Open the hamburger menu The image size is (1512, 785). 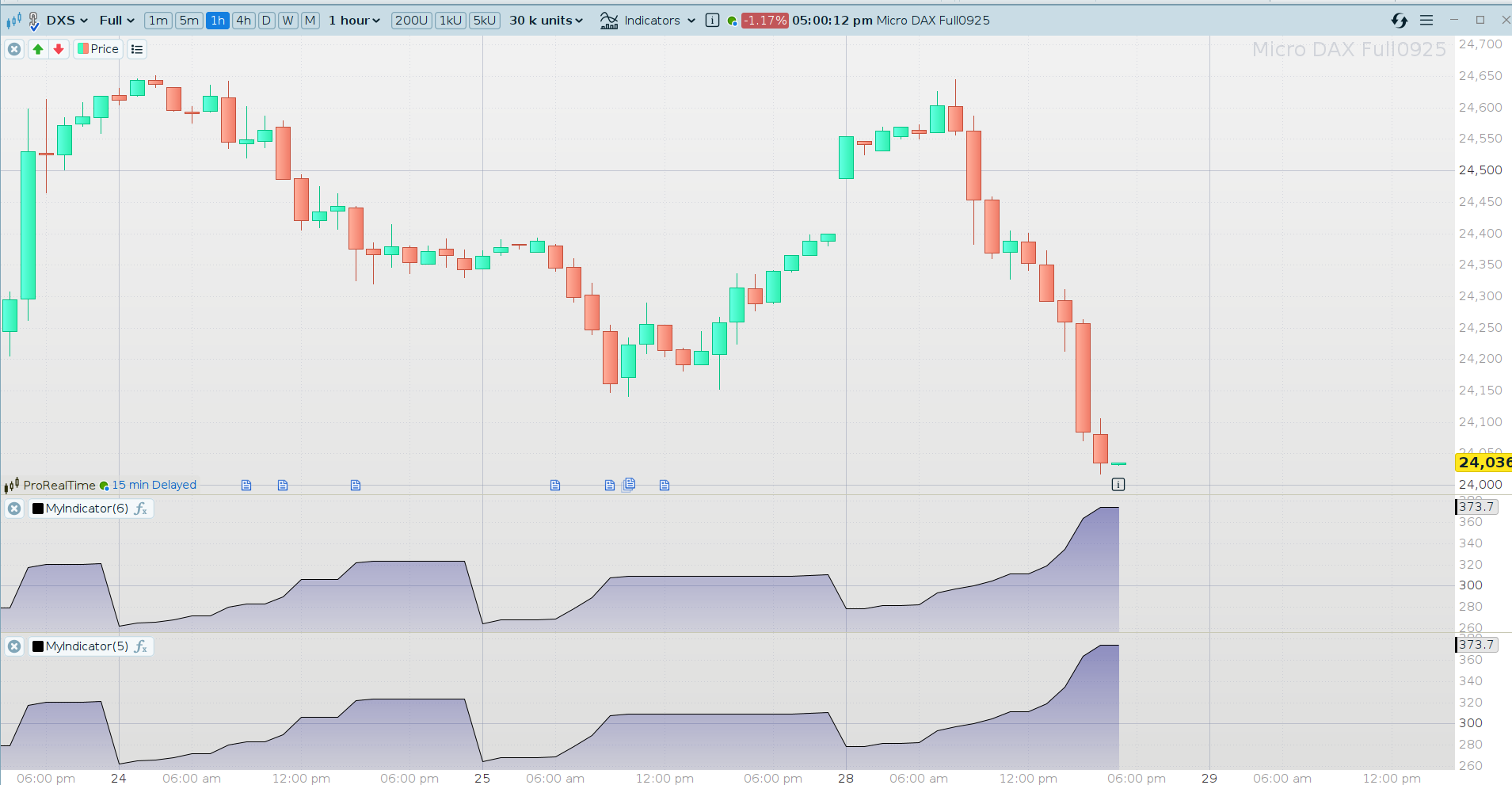tap(1426, 21)
